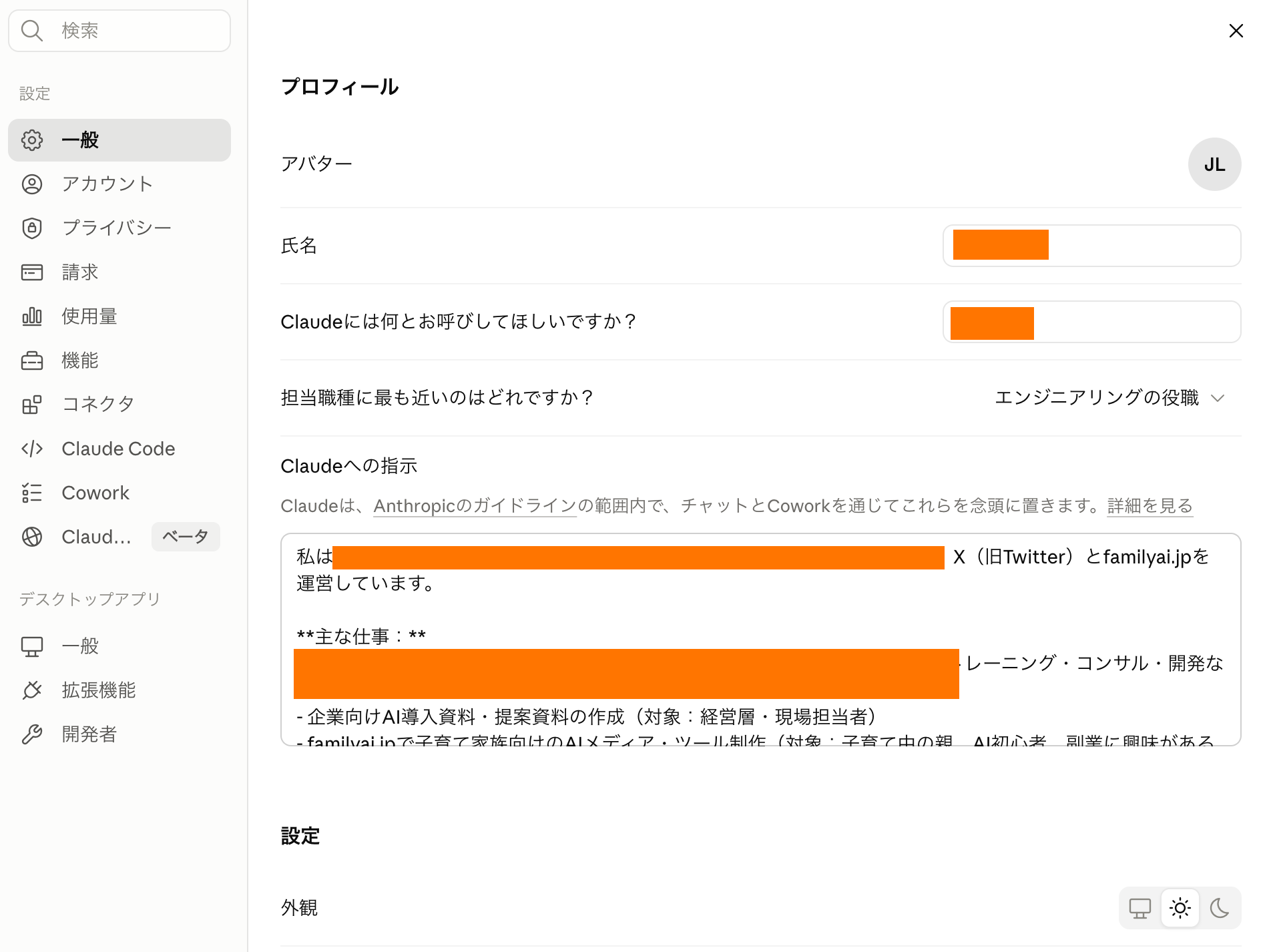Go to the 請求 section
1267x952 pixels.
coord(119,272)
